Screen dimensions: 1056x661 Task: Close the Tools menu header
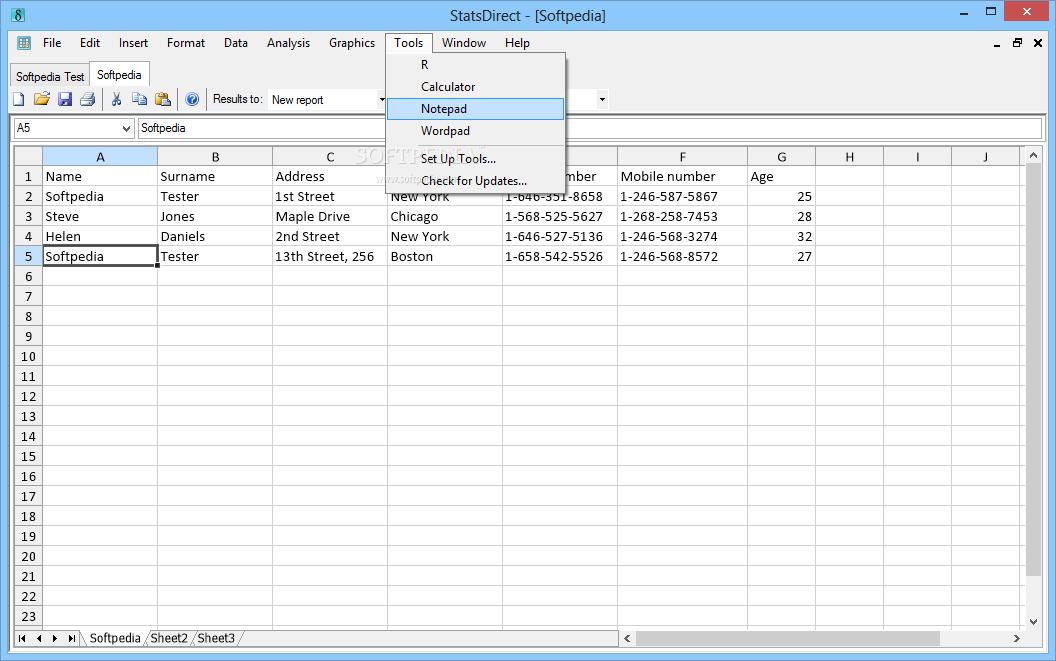click(409, 43)
